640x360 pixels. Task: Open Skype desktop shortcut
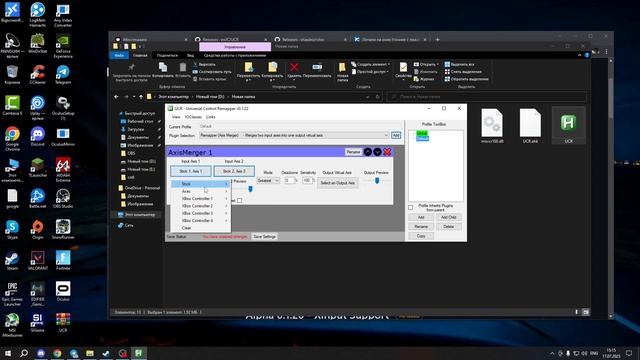(x=12, y=229)
